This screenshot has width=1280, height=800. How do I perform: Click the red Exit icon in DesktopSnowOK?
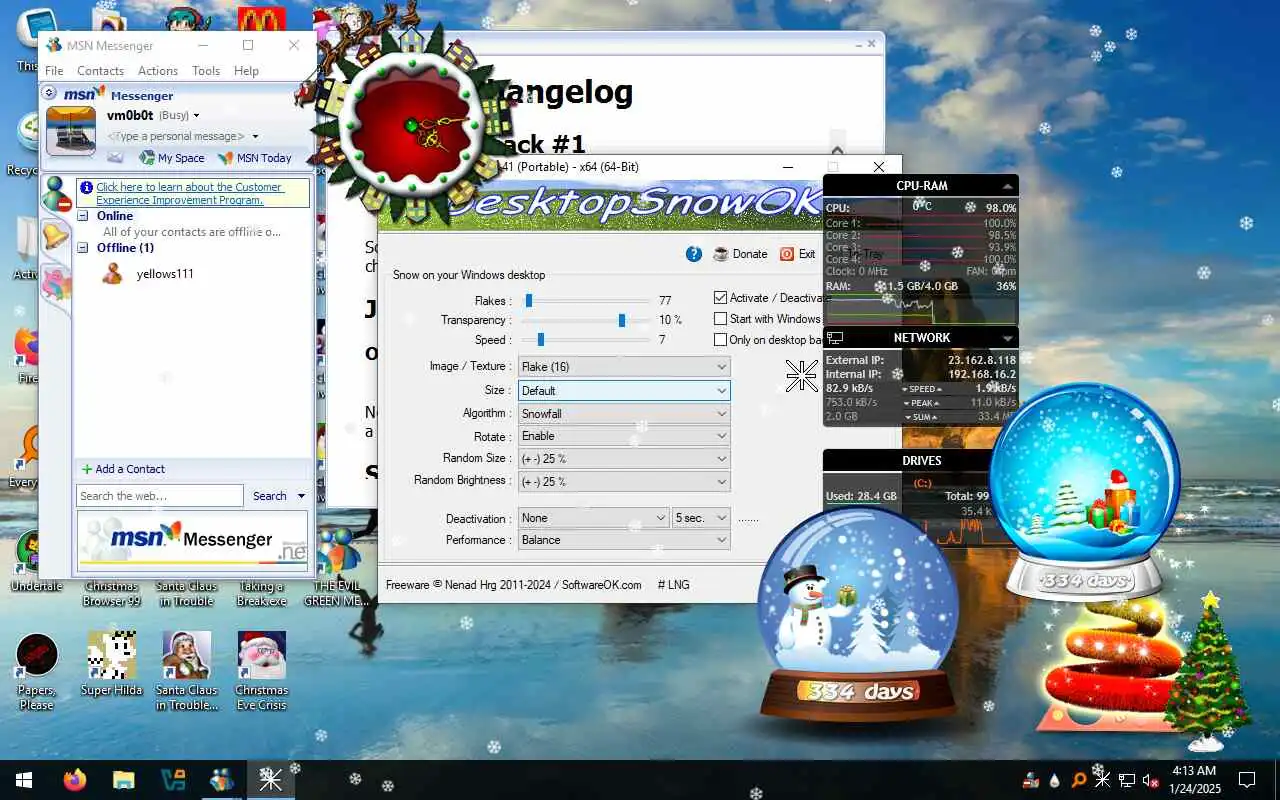[787, 254]
